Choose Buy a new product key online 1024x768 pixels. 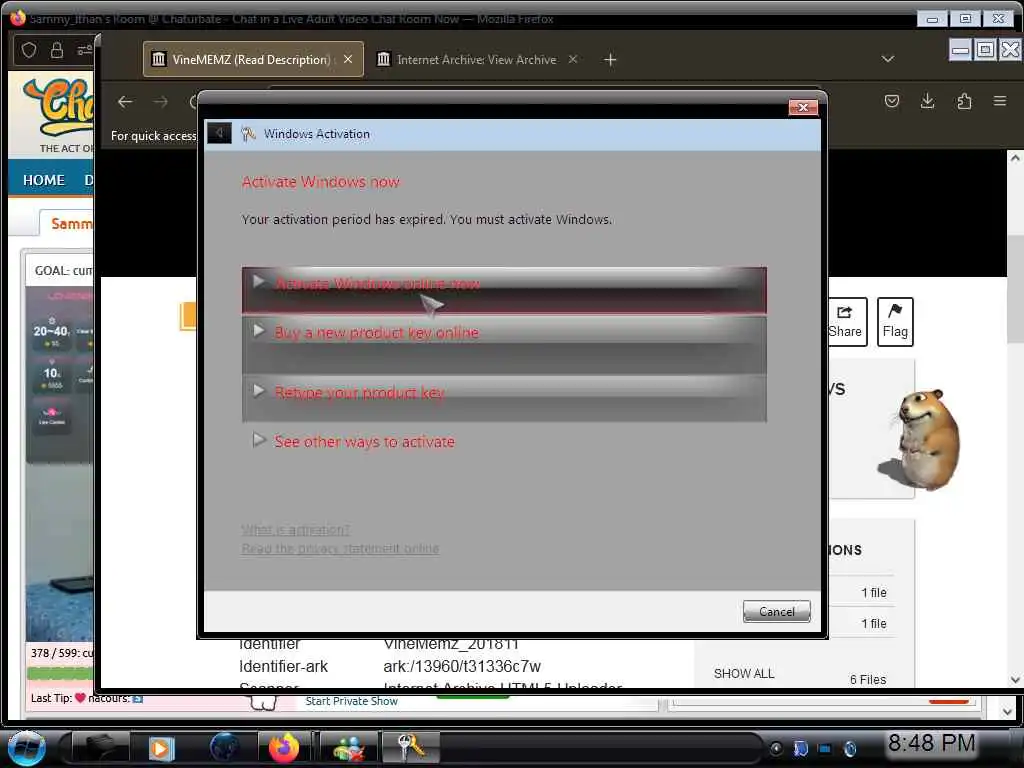click(504, 345)
